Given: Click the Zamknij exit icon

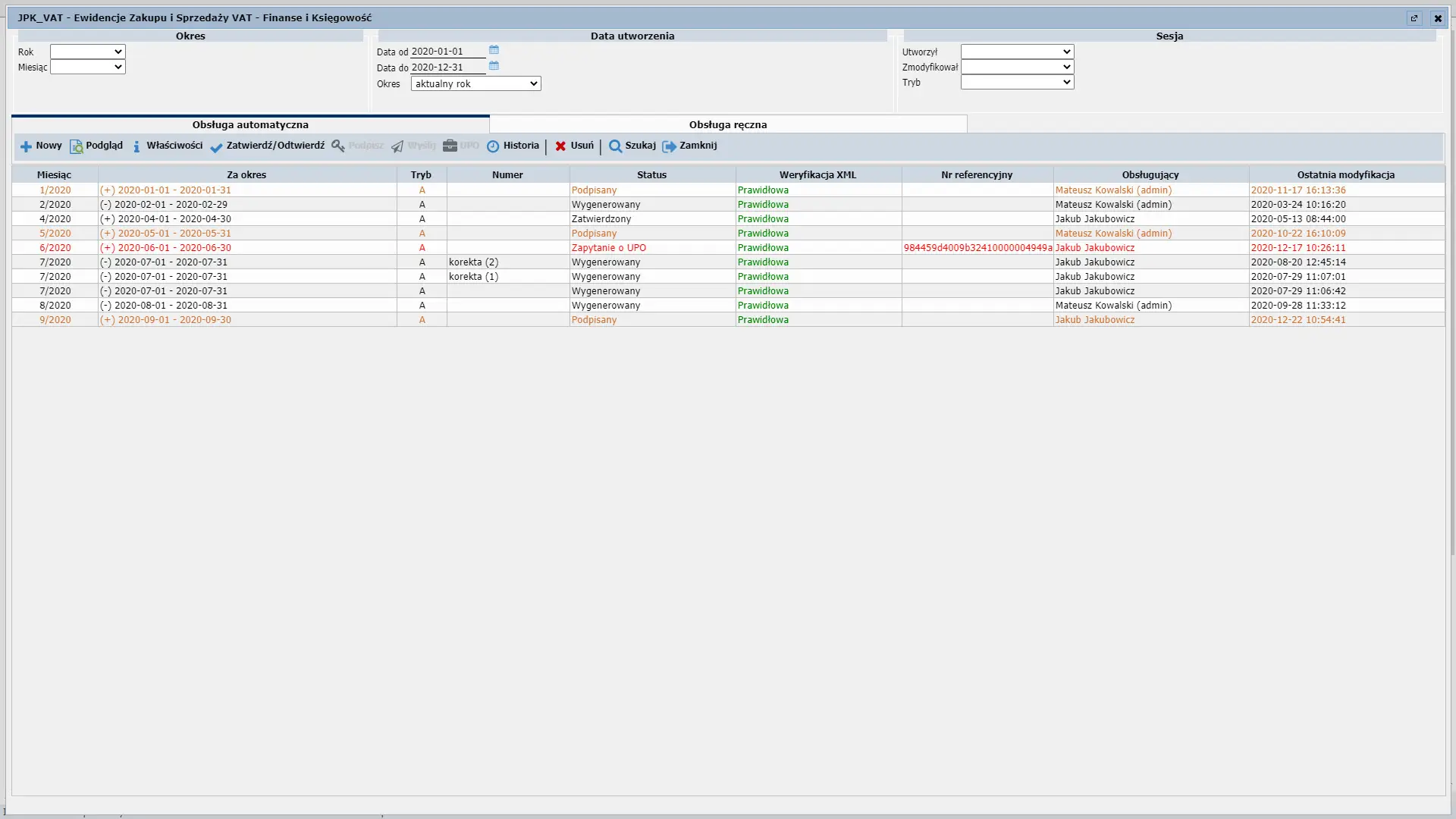Looking at the screenshot, I should click(x=669, y=146).
